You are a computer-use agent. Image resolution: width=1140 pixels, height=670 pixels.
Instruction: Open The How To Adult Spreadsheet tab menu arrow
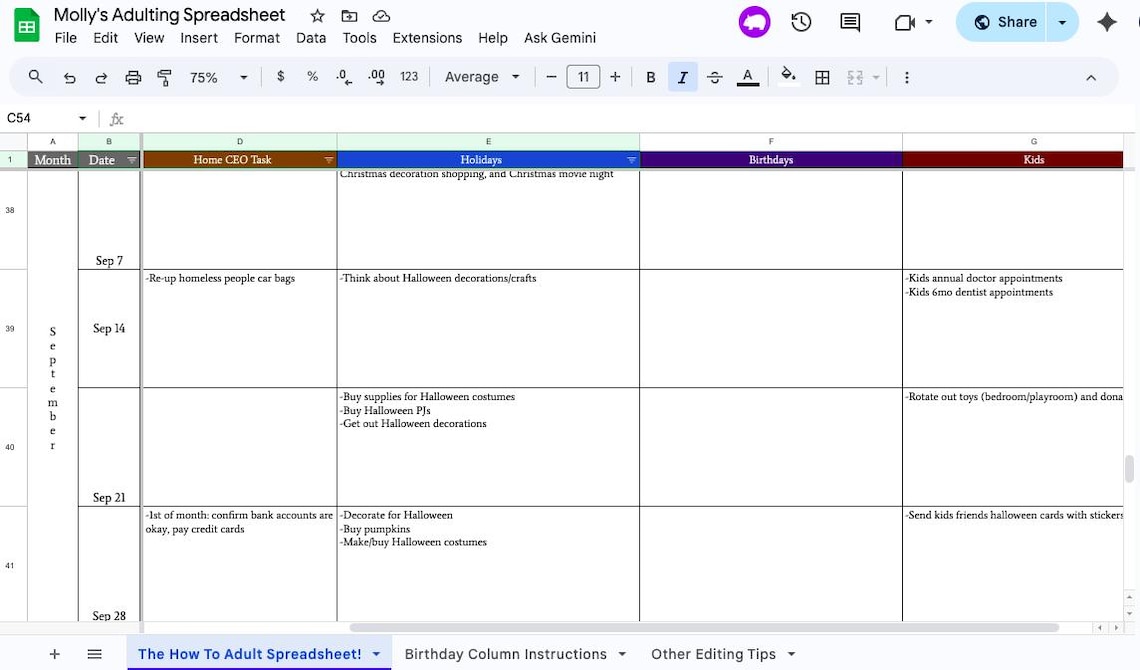[x=377, y=654]
